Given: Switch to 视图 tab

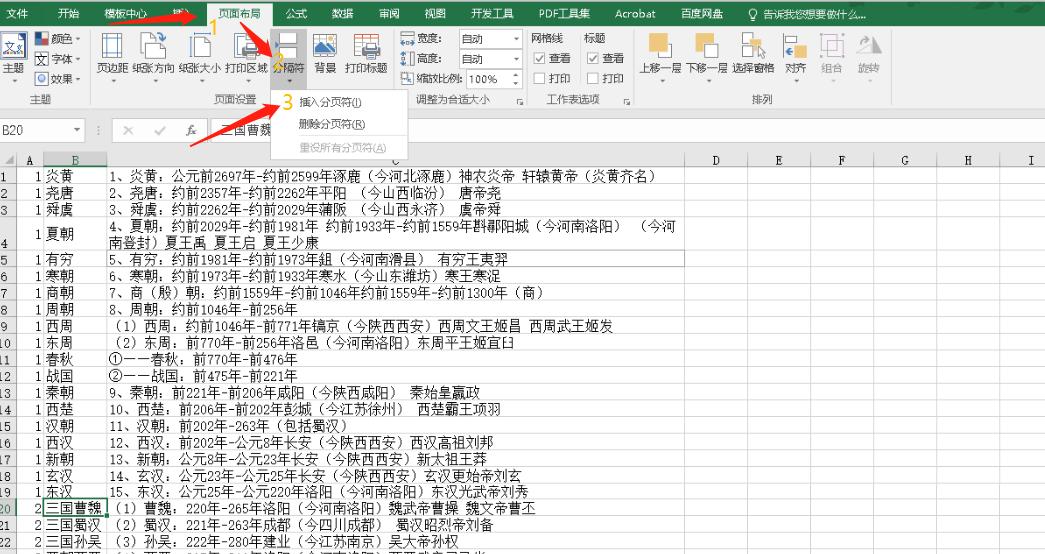Looking at the screenshot, I should [x=435, y=13].
